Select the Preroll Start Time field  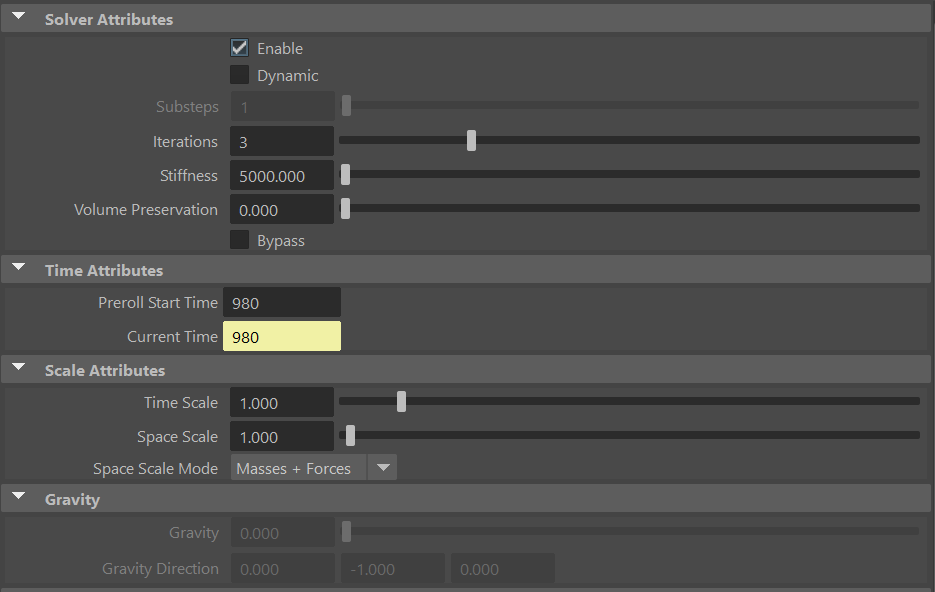(281, 302)
